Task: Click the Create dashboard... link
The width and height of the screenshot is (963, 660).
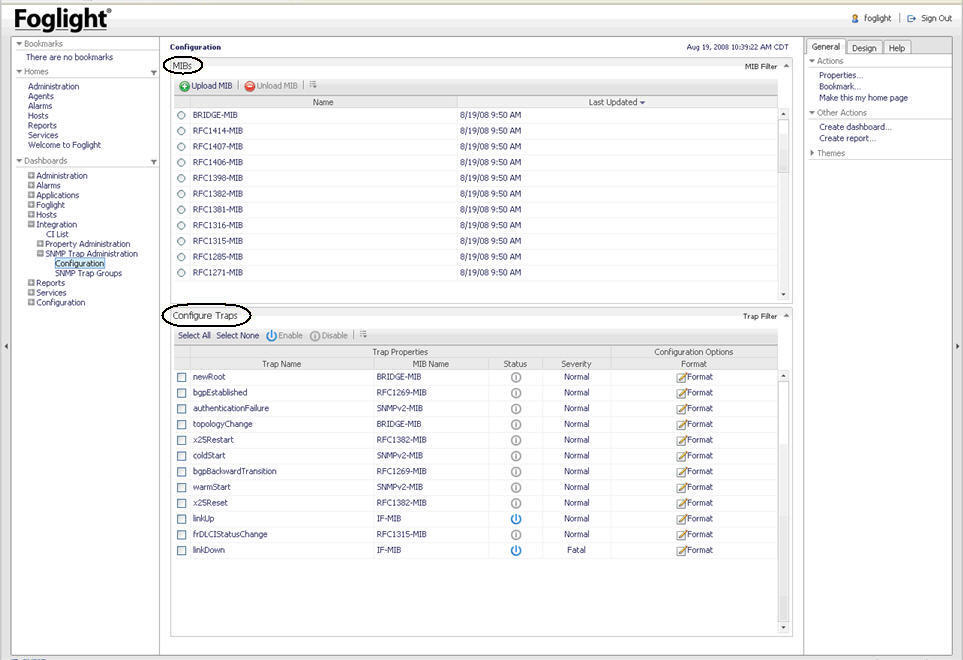Action: pos(855,127)
